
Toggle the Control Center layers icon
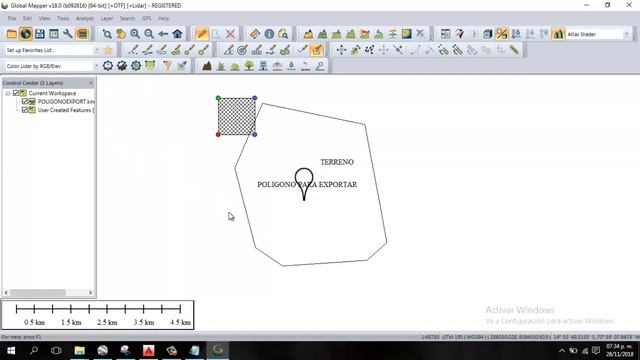click(x=82, y=34)
